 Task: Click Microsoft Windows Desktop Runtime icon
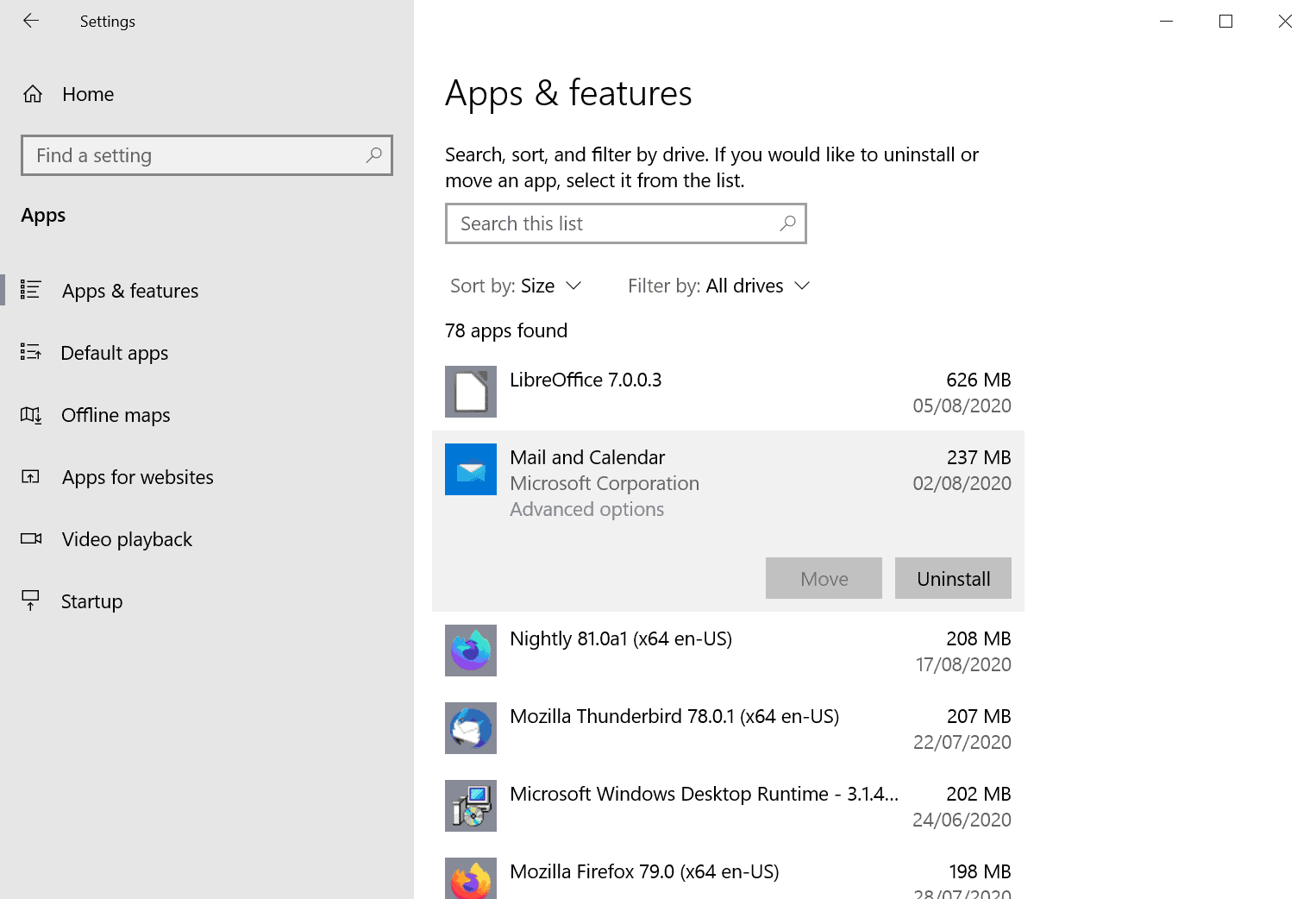coord(471,806)
